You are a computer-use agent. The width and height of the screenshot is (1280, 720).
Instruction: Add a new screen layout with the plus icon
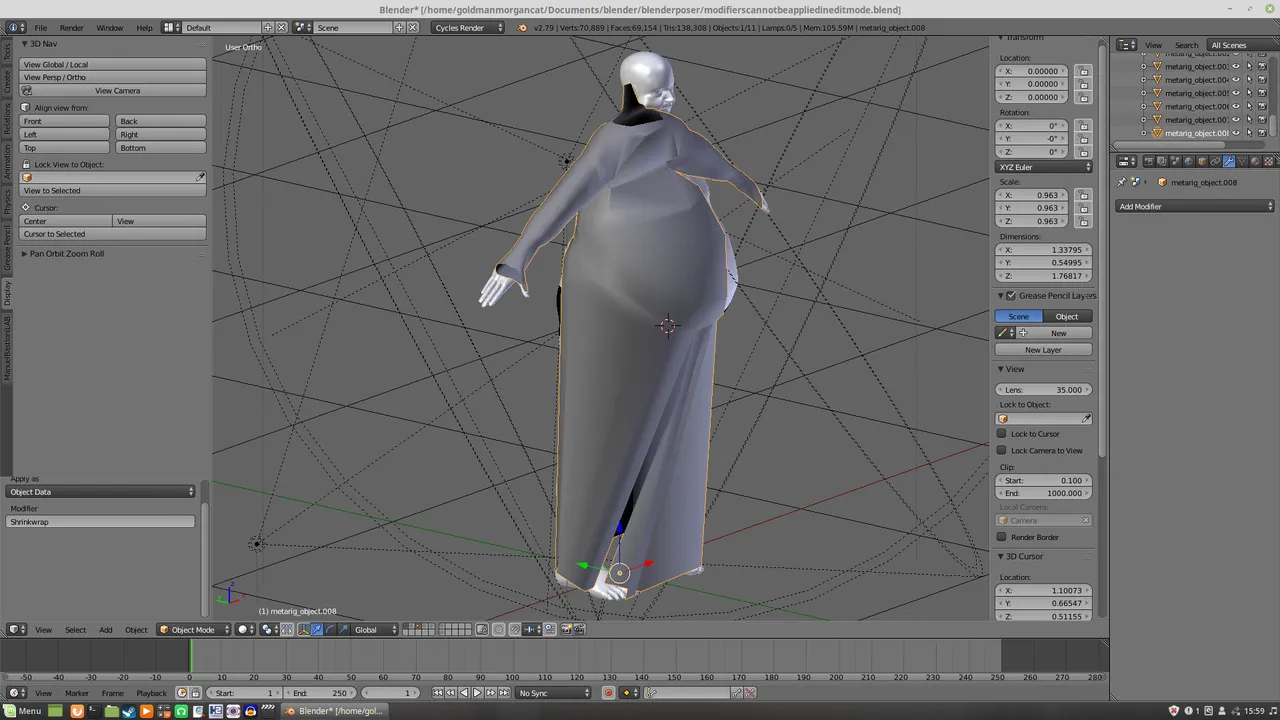click(x=268, y=27)
